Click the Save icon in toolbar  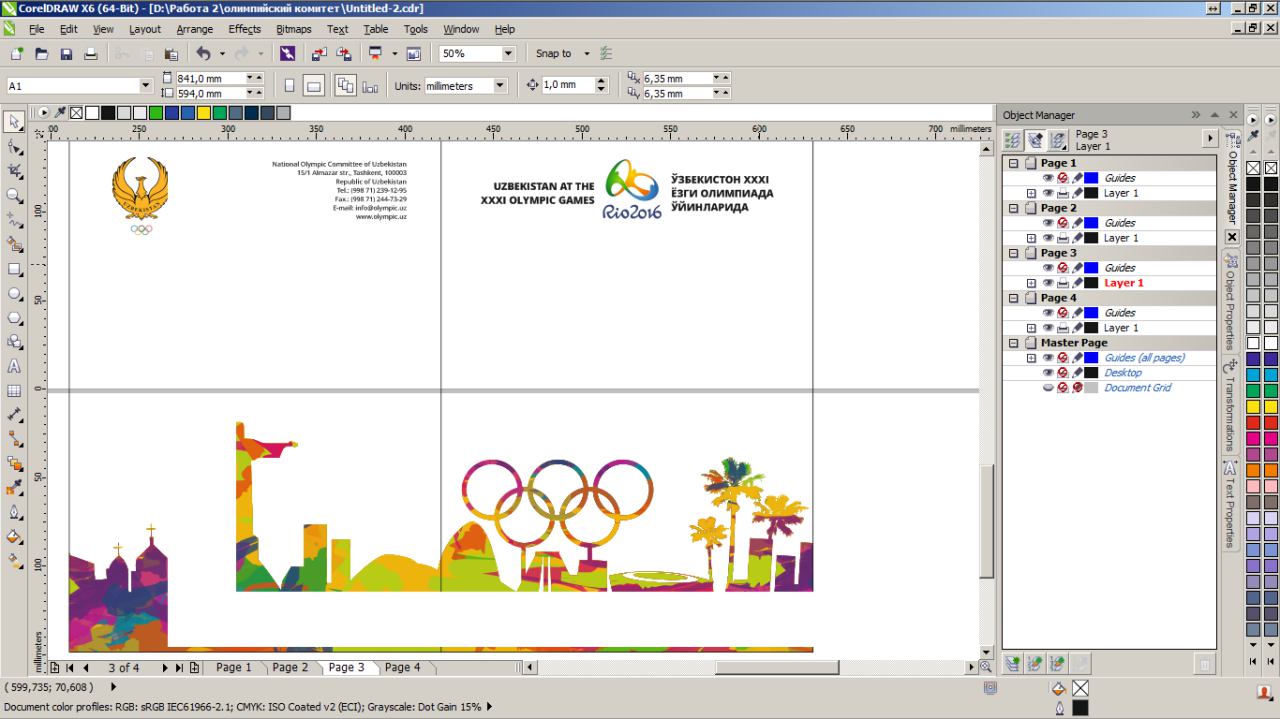click(66, 54)
